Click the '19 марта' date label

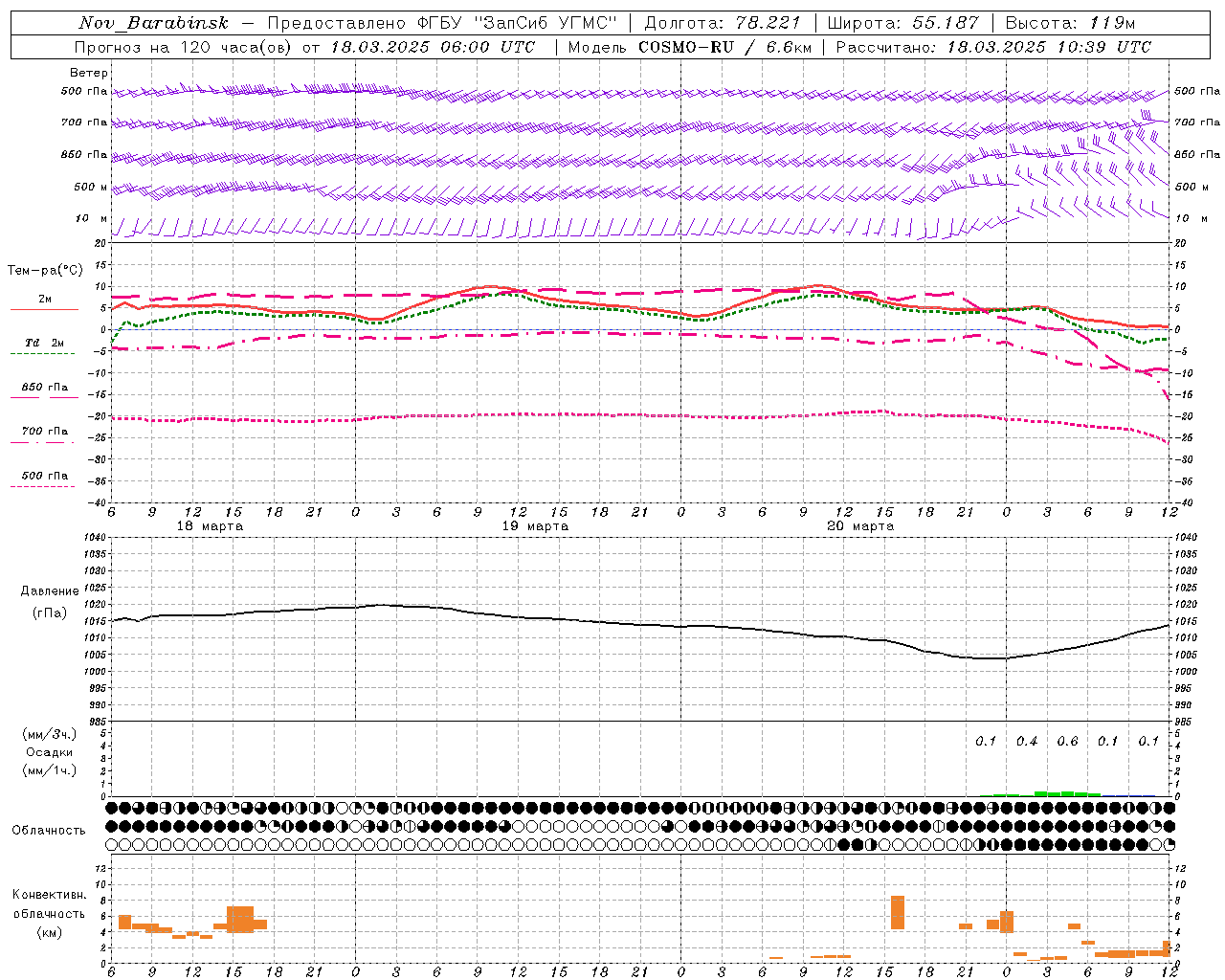pos(536,526)
